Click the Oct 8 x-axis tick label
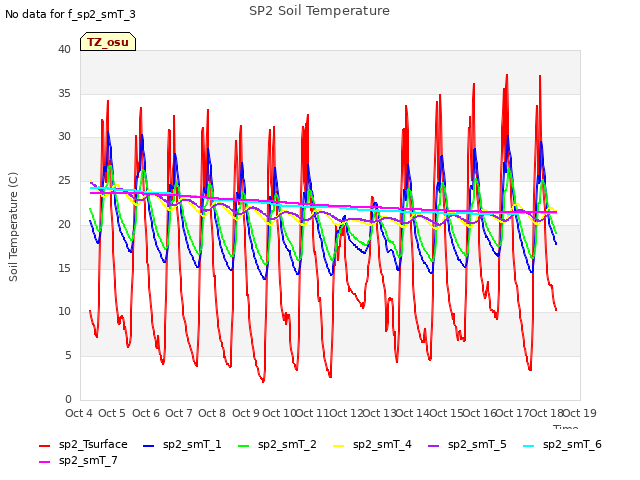Viewport: 640px width, 480px height. pyautogui.click(x=212, y=413)
